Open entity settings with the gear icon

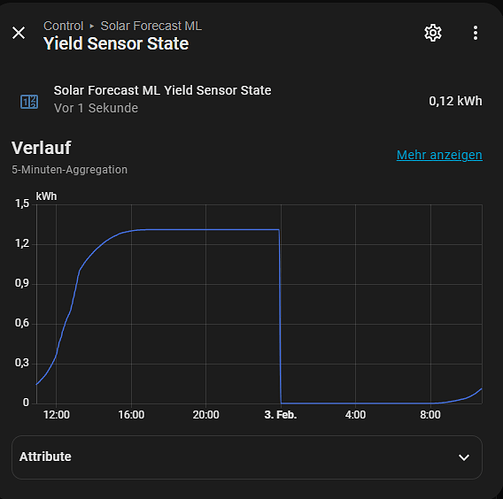[433, 33]
